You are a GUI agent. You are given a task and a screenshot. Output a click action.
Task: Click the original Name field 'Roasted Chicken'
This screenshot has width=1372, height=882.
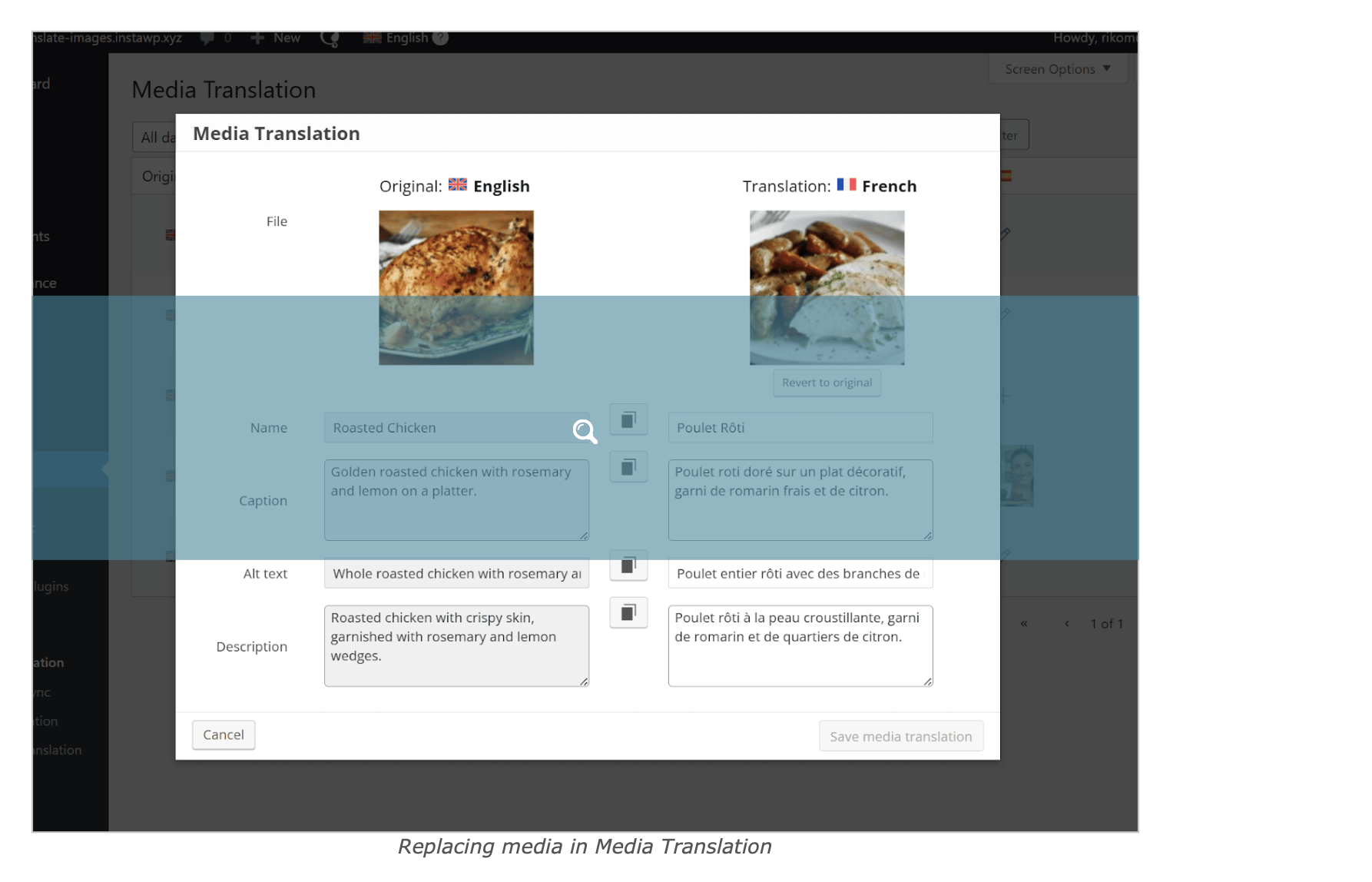pyautogui.click(x=456, y=428)
